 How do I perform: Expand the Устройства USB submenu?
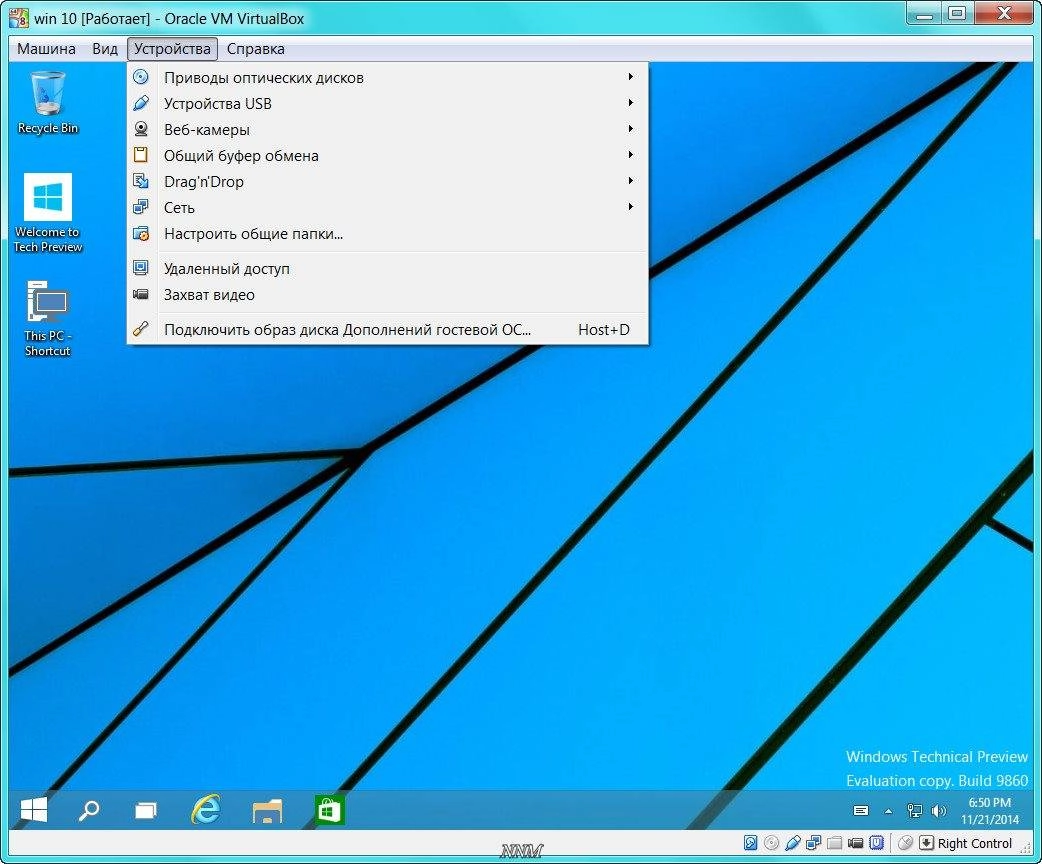387,103
